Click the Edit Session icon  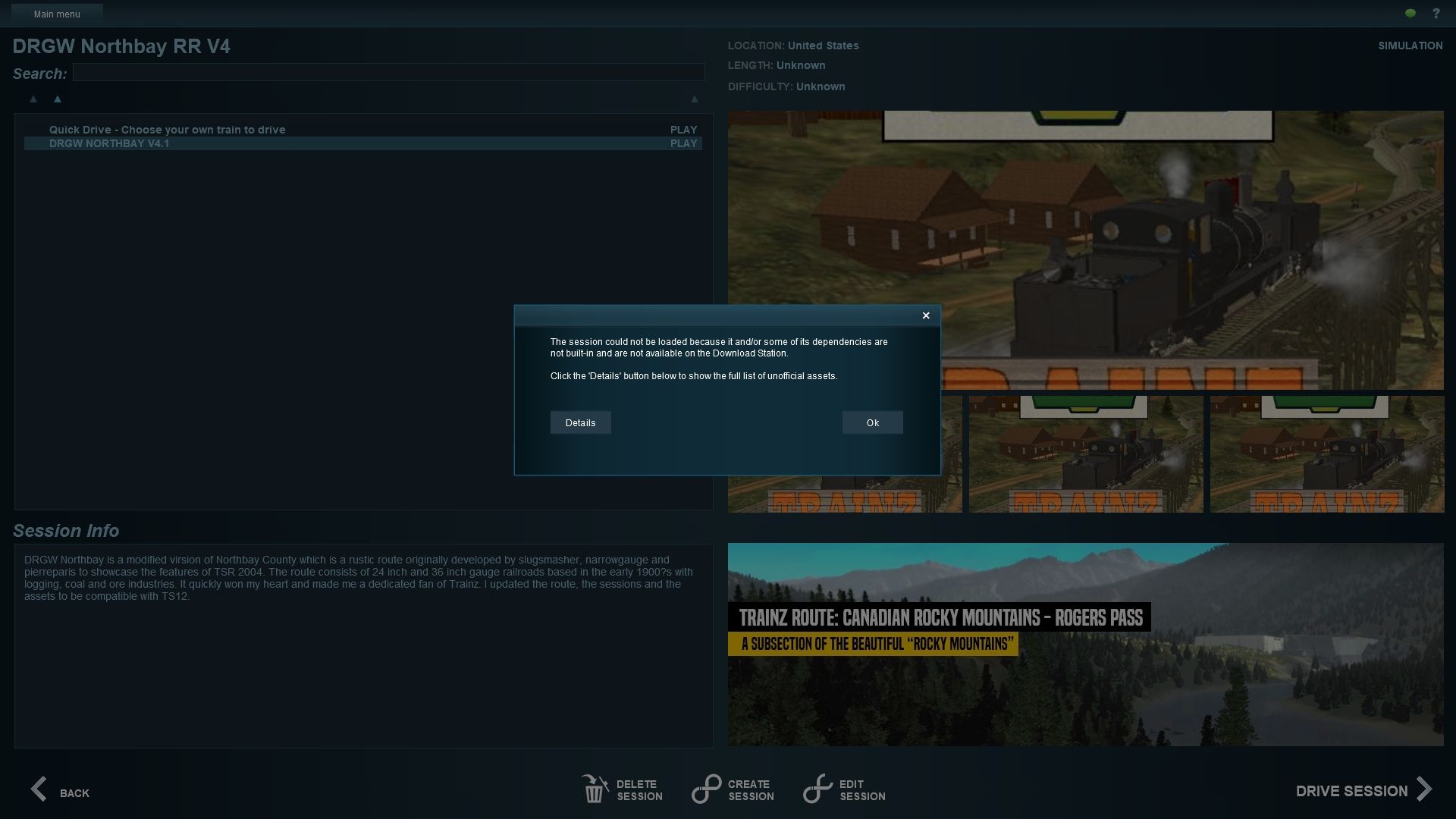tap(817, 789)
